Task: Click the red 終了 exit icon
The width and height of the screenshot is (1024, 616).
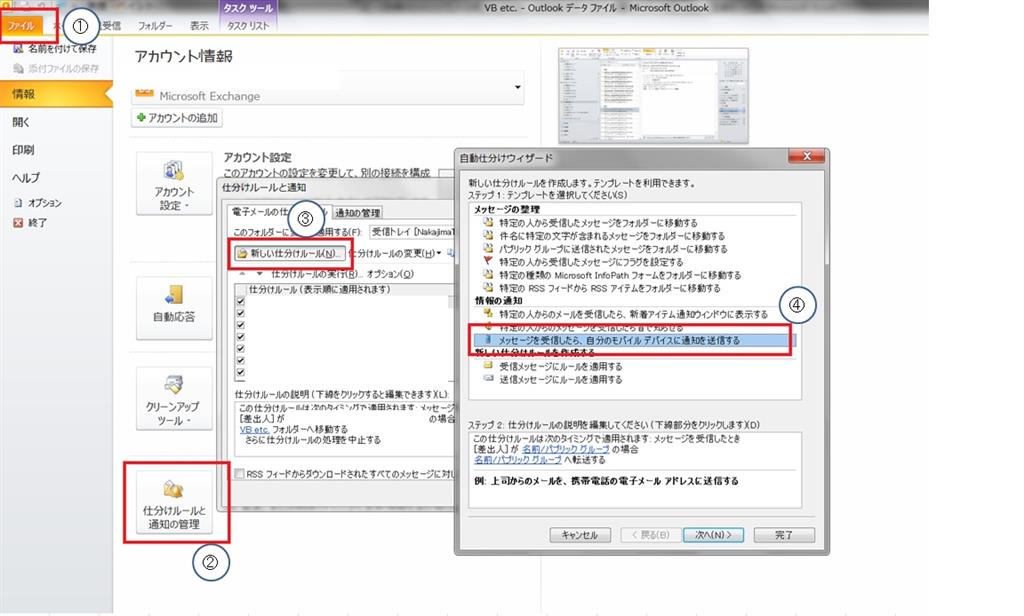Action: (18, 223)
